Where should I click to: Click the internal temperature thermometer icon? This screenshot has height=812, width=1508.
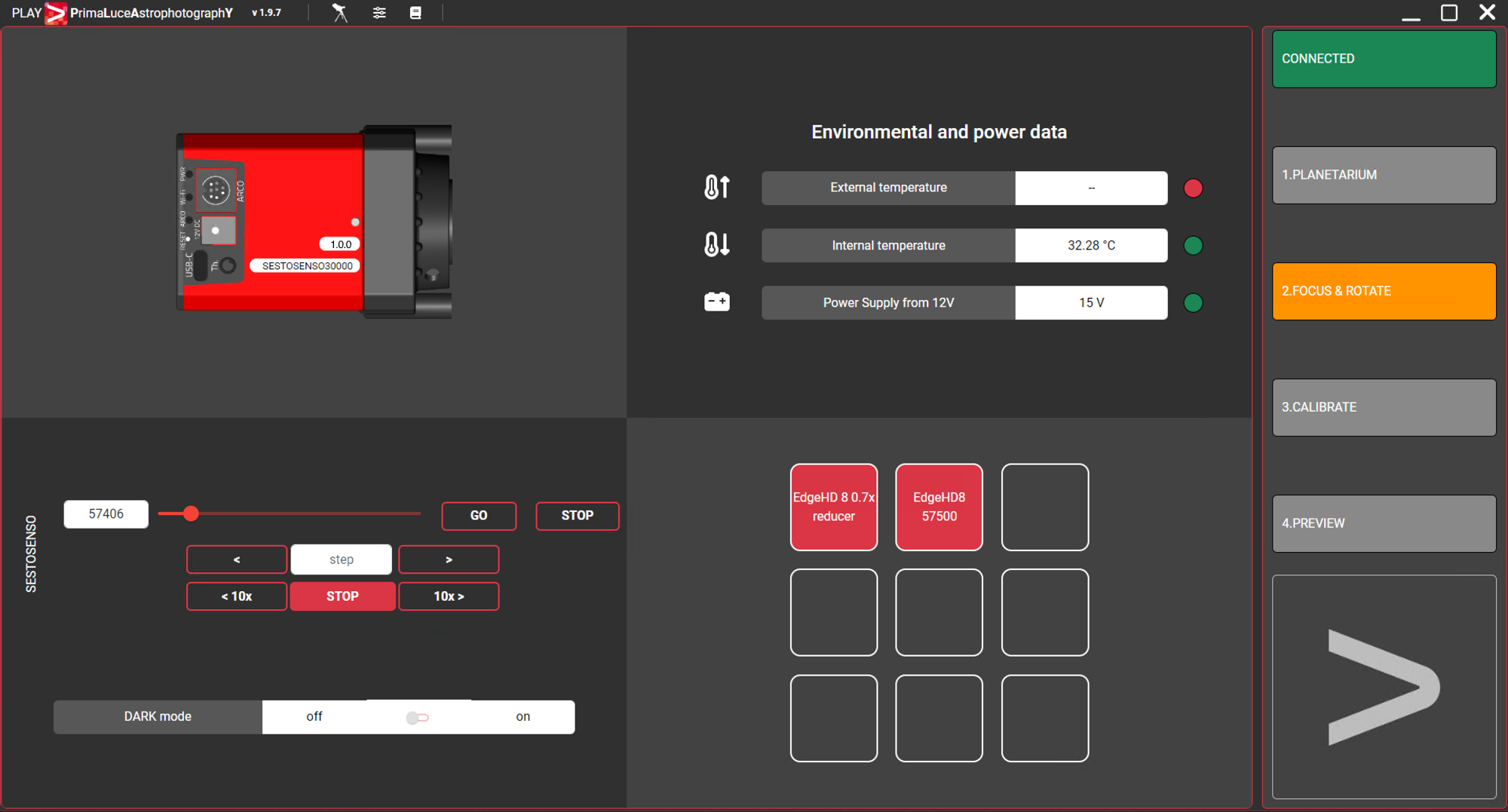(716, 244)
